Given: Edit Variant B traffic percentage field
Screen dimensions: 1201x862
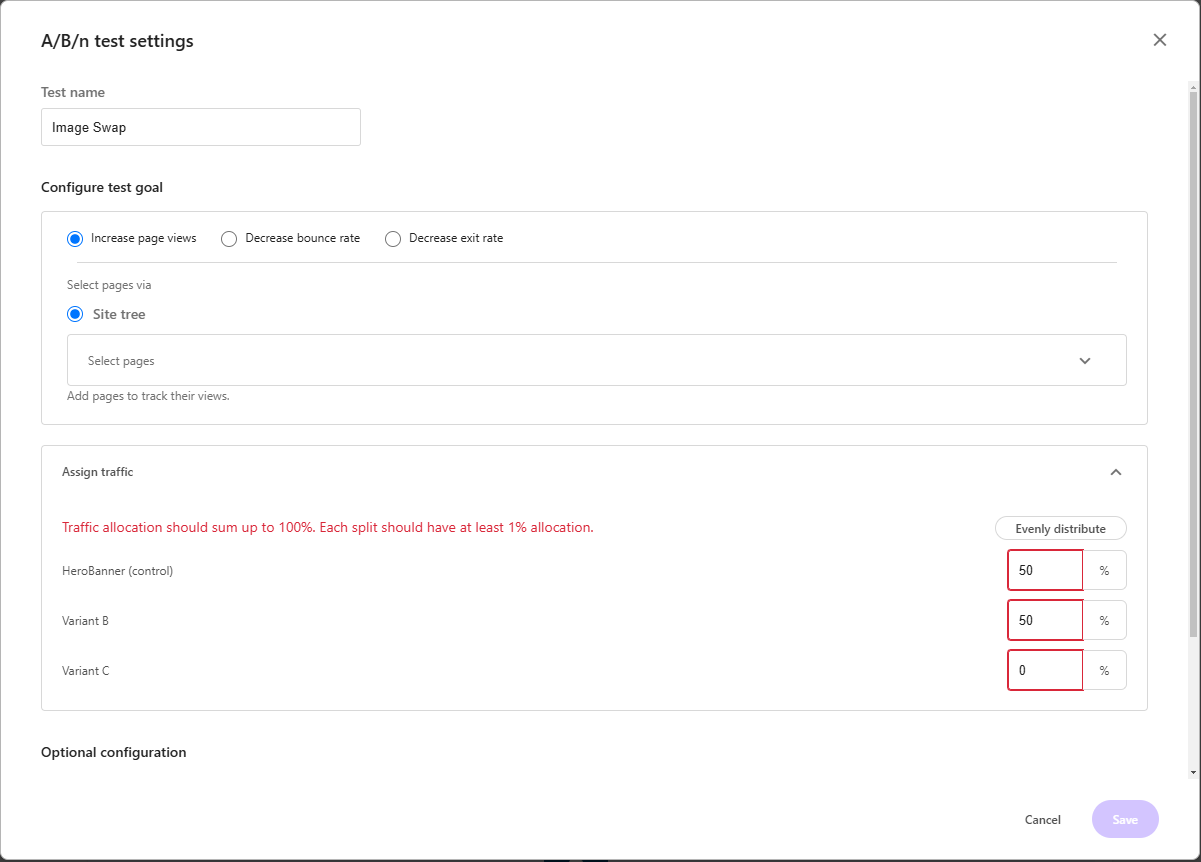Looking at the screenshot, I should tap(1045, 620).
